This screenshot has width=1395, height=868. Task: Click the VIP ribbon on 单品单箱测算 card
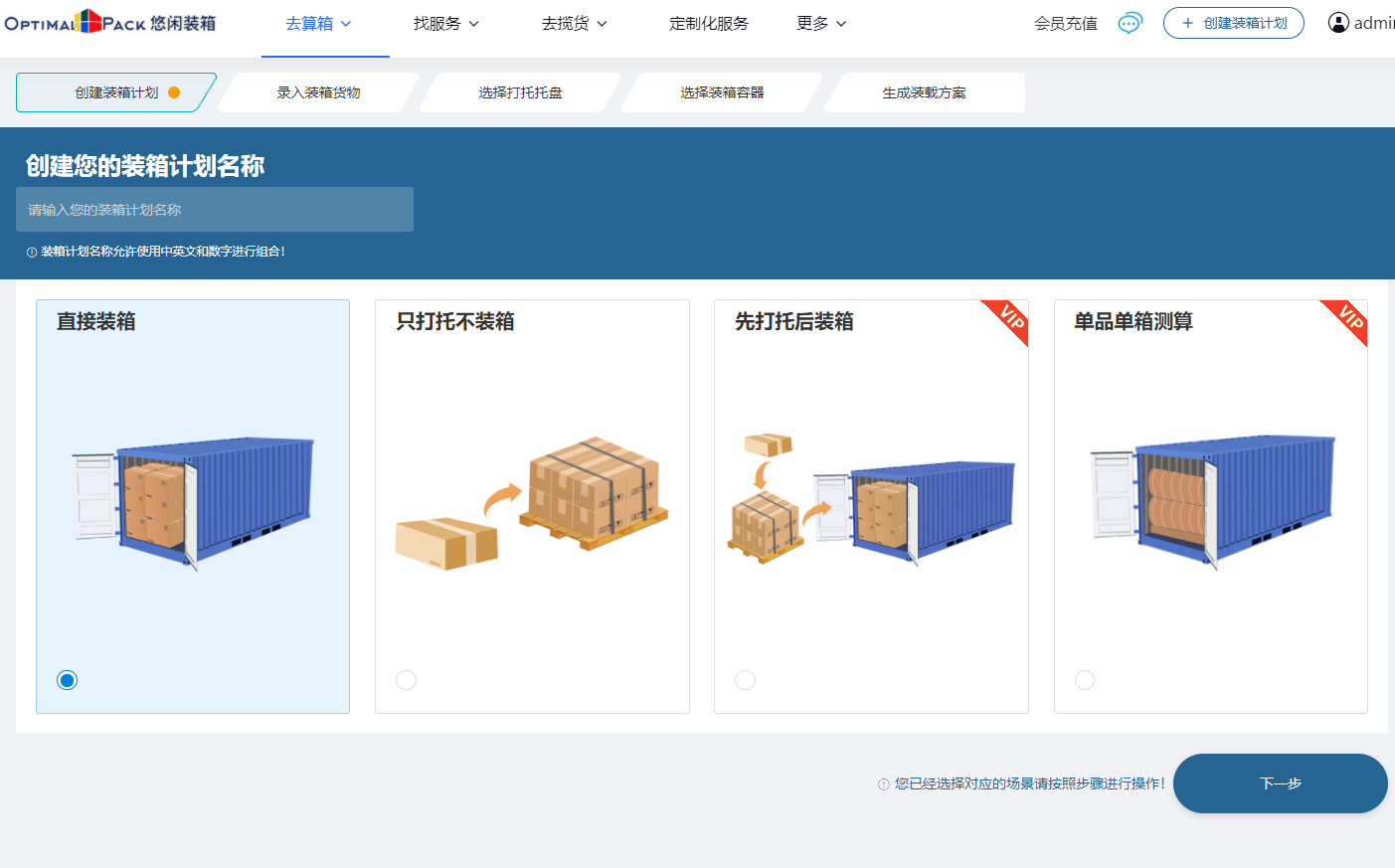click(x=1349, y=318)
